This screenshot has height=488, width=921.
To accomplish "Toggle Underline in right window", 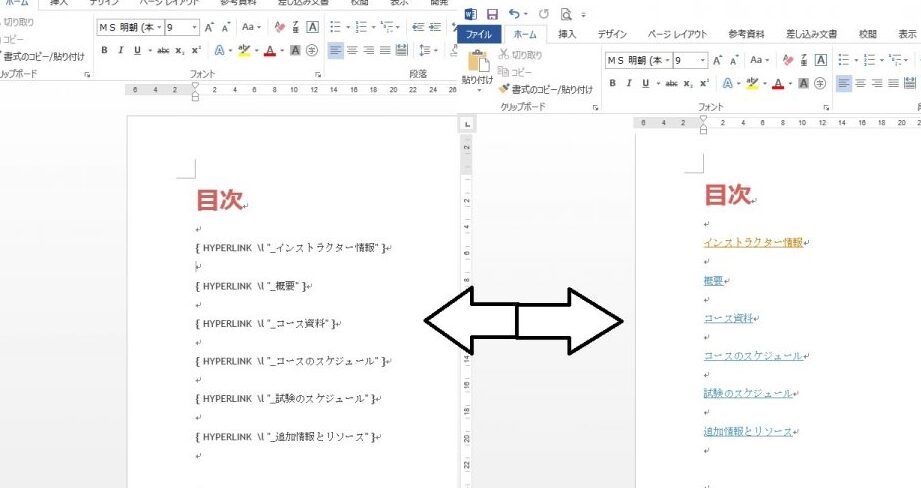I will [646, 83].
